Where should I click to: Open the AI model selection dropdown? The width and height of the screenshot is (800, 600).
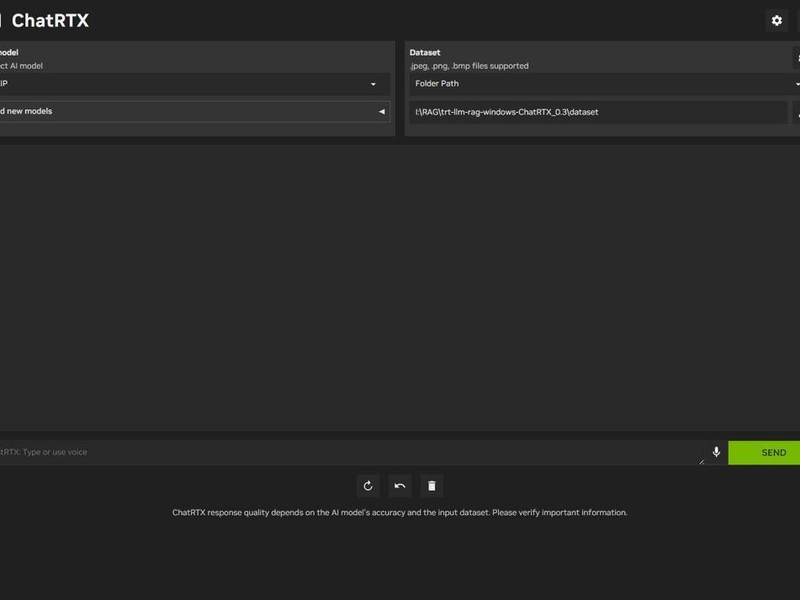pos(195,84)
